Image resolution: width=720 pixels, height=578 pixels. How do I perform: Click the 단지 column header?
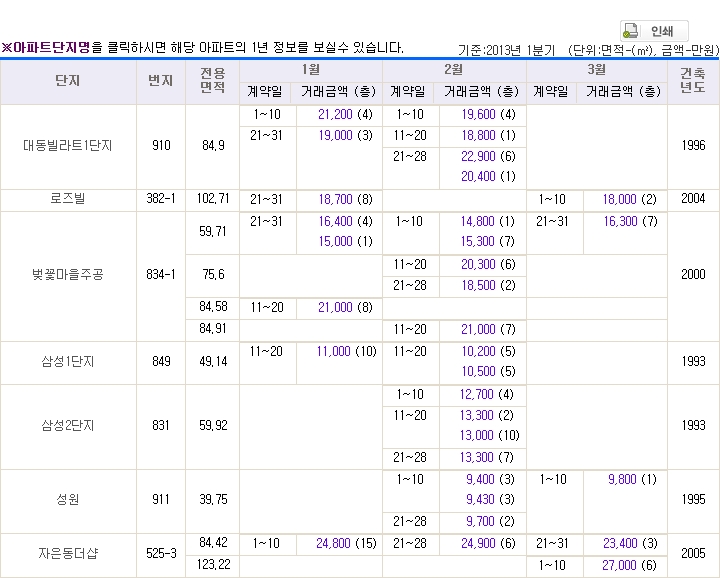(x=68, y=81)
